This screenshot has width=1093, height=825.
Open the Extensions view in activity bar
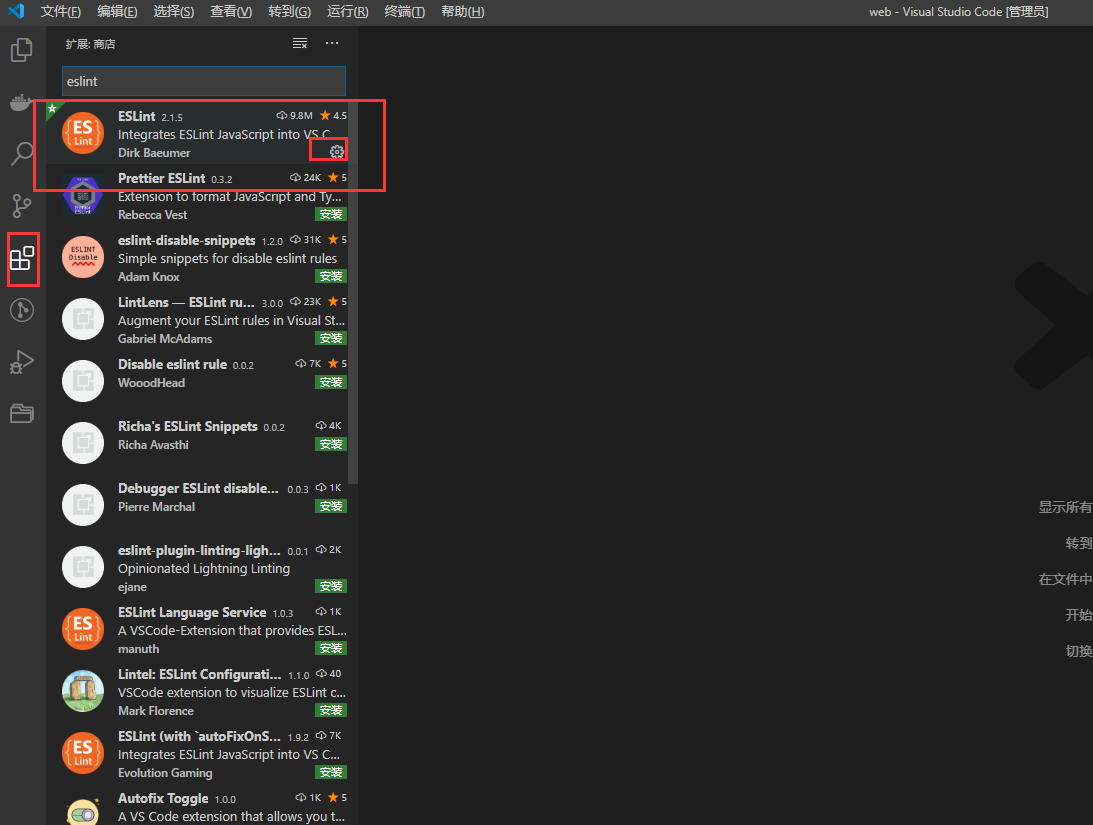point(22,258)
